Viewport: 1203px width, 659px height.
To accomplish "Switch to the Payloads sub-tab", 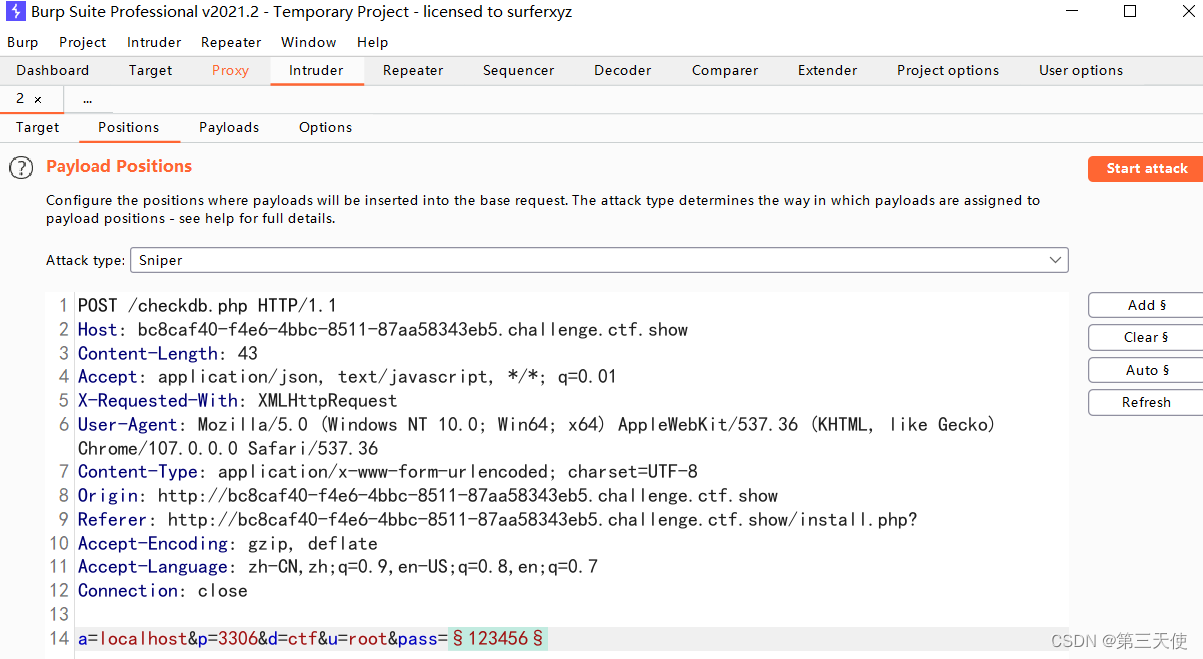I will click(229, 127).
